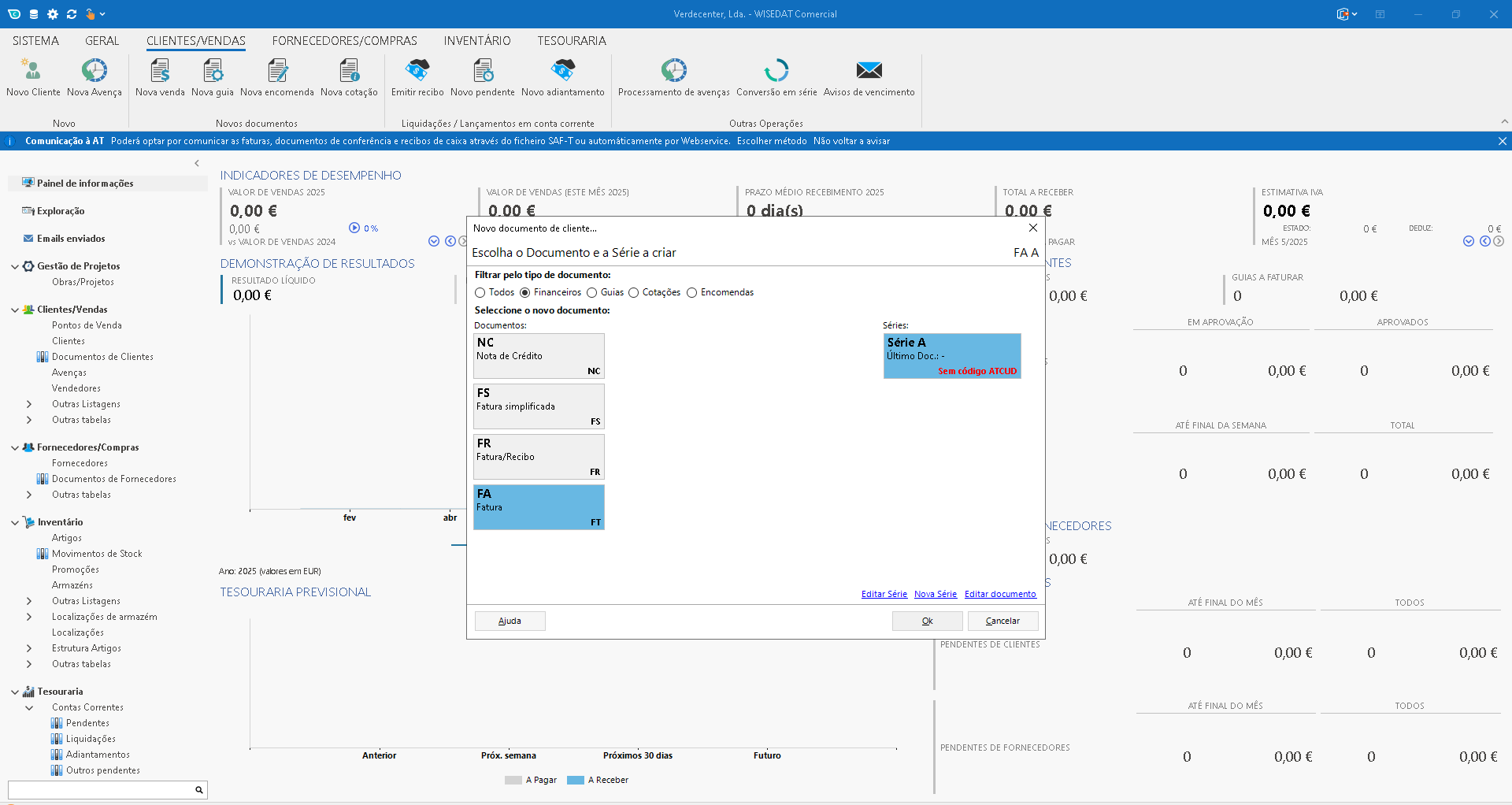The width and height of the screenshot is (1512, 805).
Task: Collapse the Clientes/Vendas tree section
Action: 15,310
